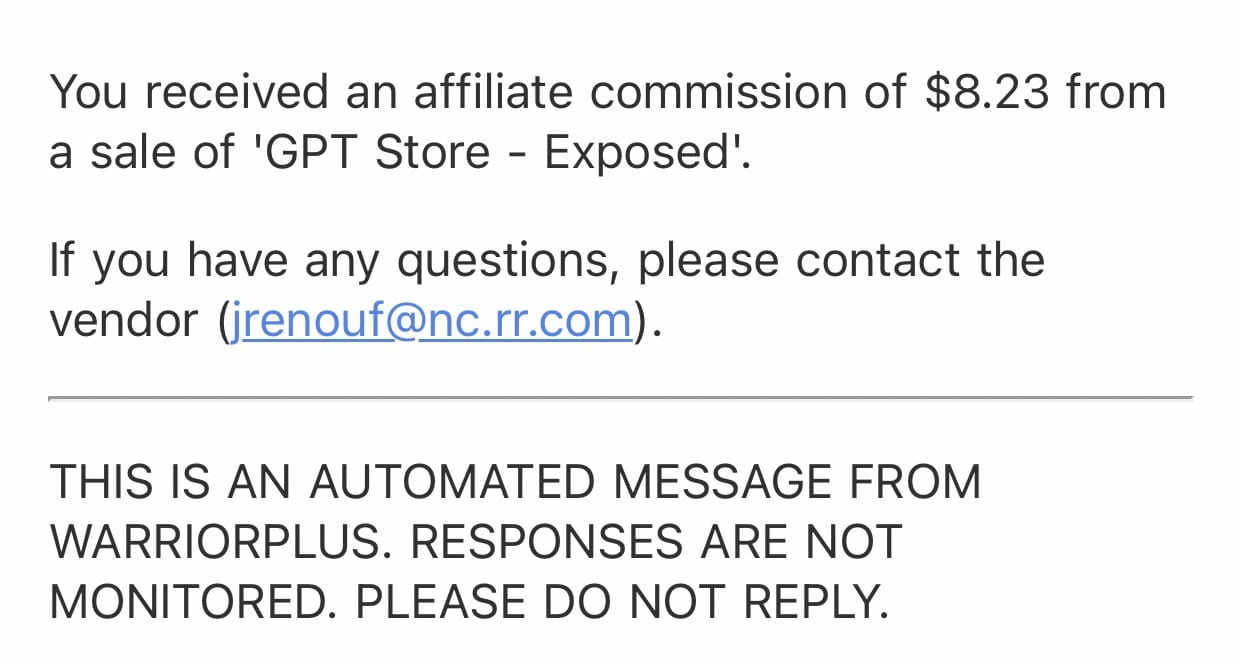Click the word 'FROM' in the footer notice
The width and height of the screenshot is (1242, 659).
pos(916,482)
